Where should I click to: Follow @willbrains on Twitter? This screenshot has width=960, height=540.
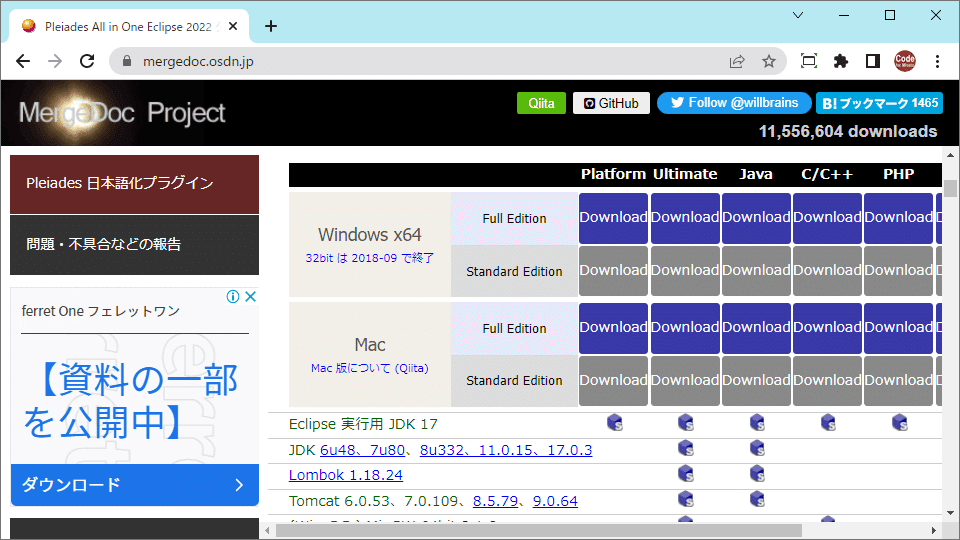pos(734,103)
